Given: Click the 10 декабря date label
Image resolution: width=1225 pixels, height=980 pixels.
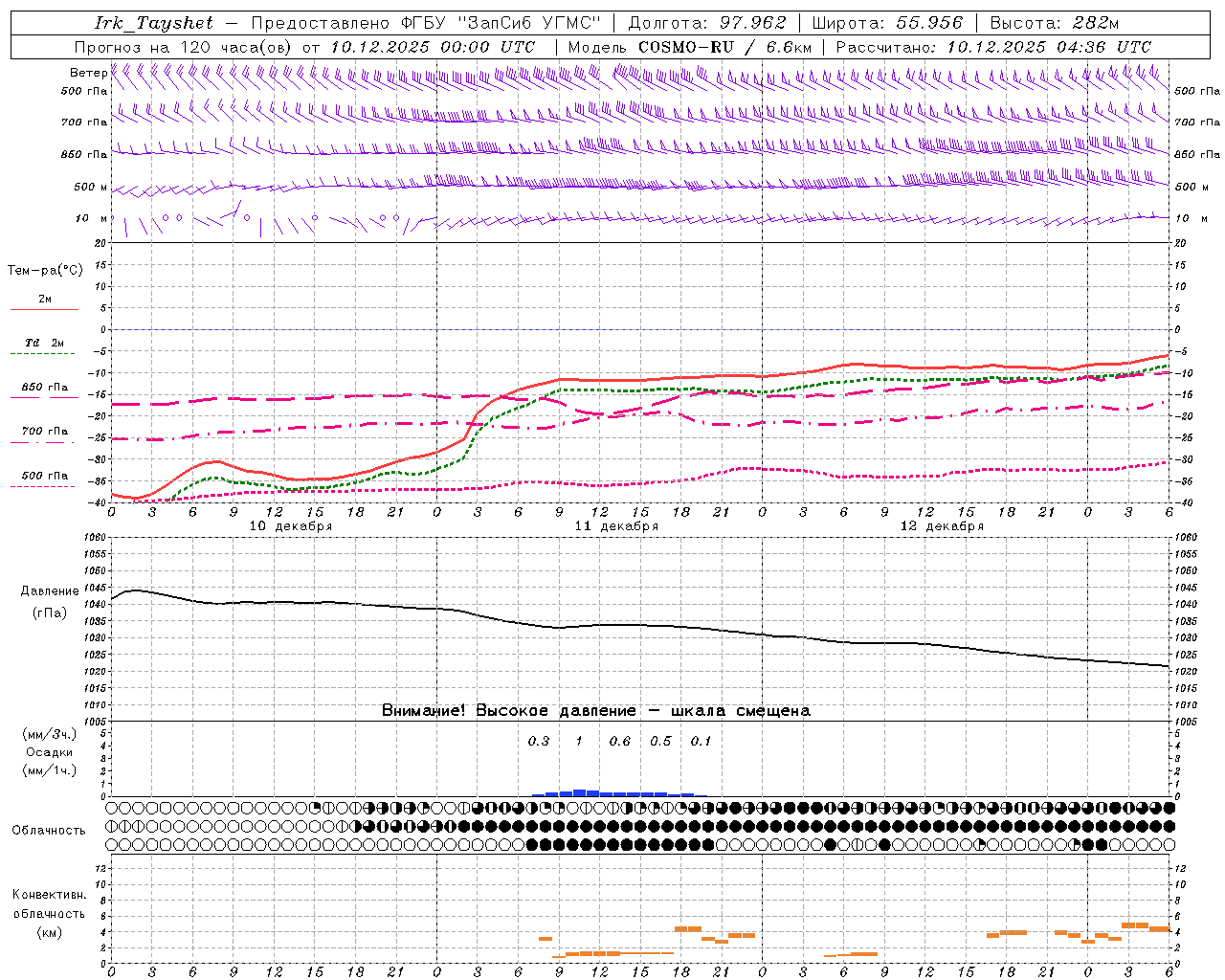Looking at the screenshot, I should (x=291, y=526).
